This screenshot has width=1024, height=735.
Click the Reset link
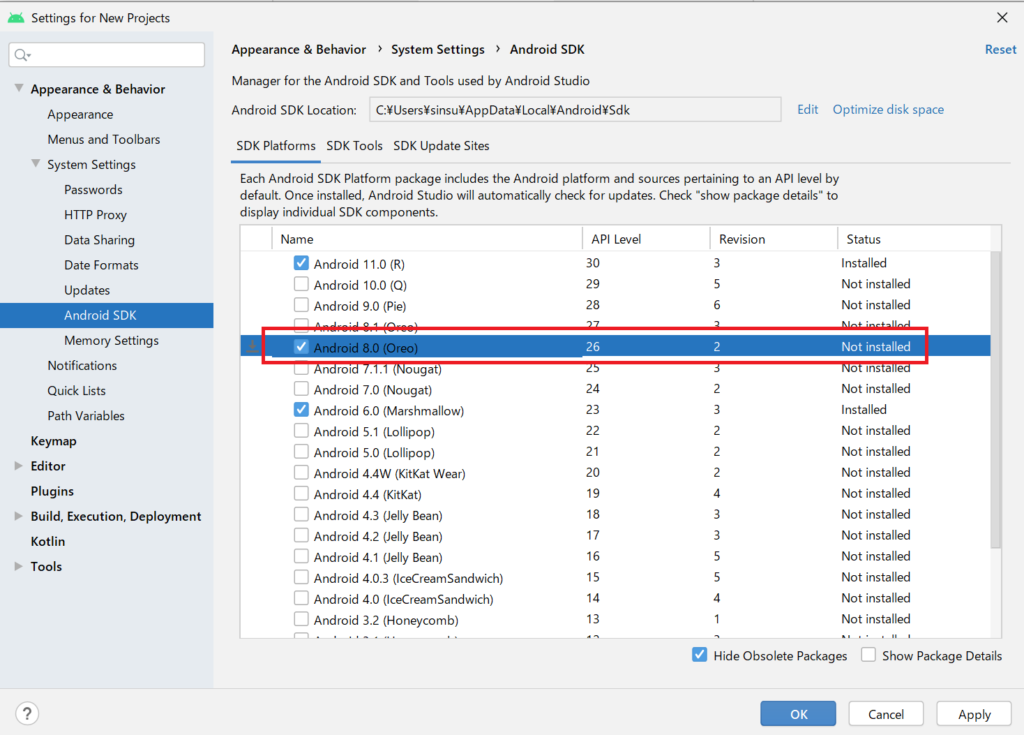(1000, 50)
